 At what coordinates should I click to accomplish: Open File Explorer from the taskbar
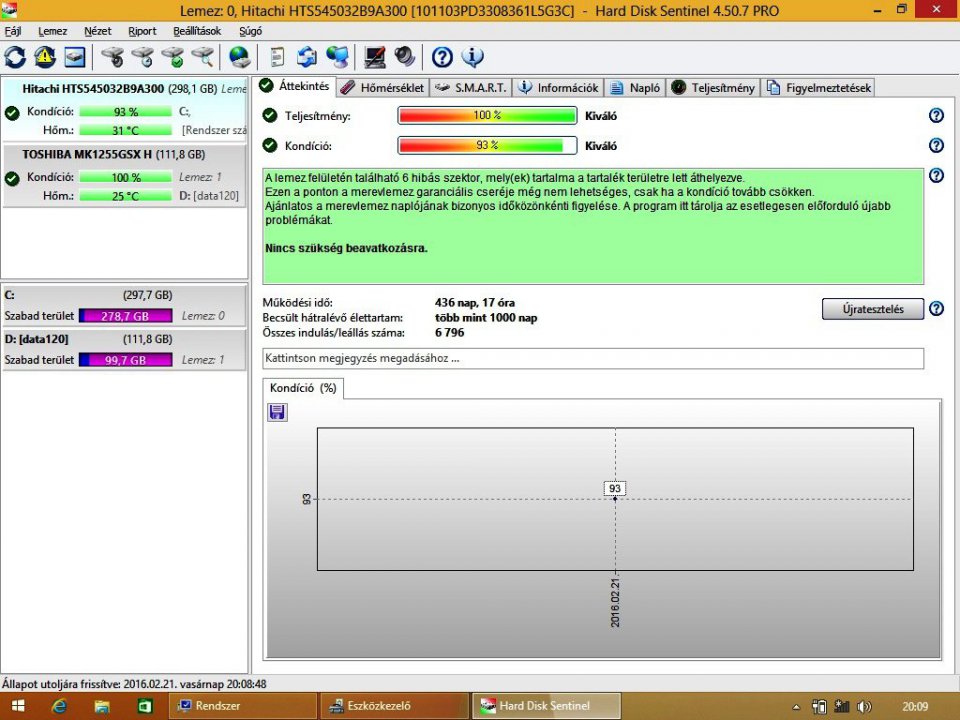(102, 706)
